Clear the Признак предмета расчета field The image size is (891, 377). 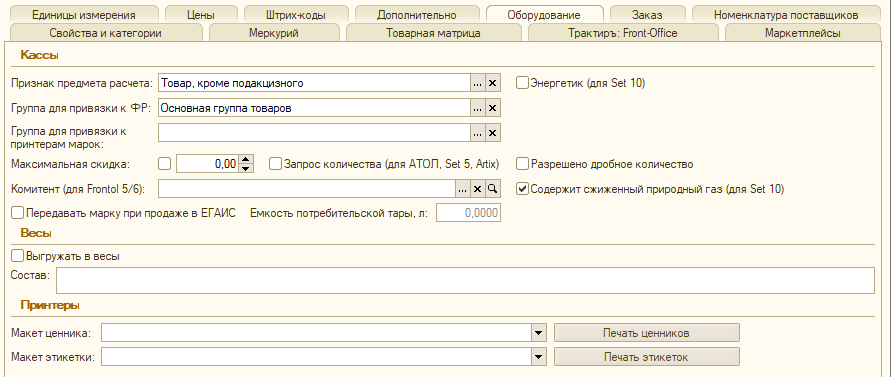click(x=493, y=83)
